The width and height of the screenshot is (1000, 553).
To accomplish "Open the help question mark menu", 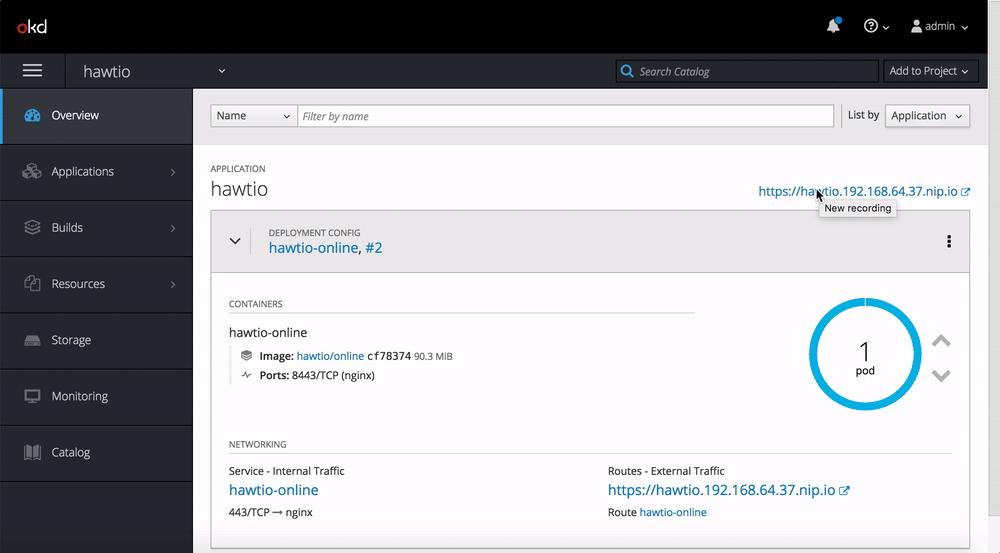I will click(x=876, y=26).
